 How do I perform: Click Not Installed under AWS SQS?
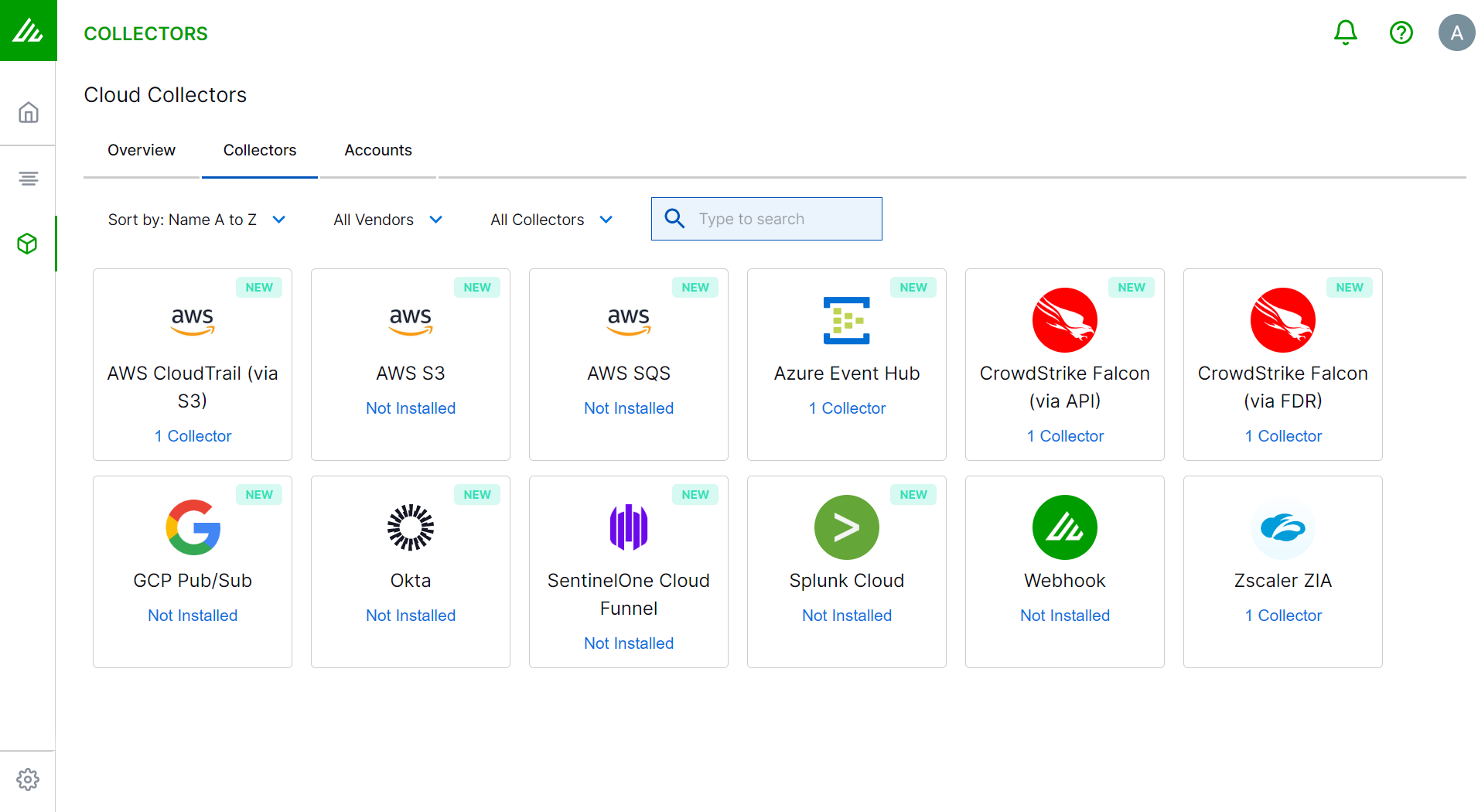point(629,408)
